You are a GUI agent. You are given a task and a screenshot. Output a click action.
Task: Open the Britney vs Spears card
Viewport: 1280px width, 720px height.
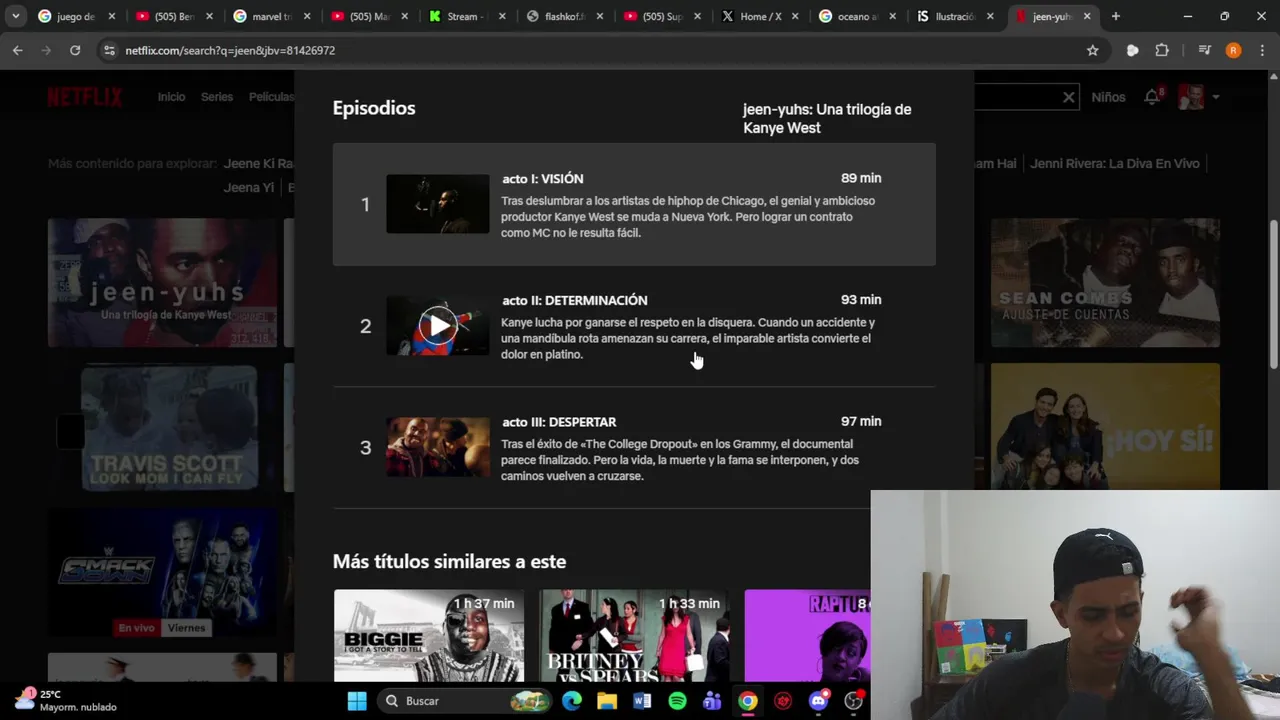(634, 636)
